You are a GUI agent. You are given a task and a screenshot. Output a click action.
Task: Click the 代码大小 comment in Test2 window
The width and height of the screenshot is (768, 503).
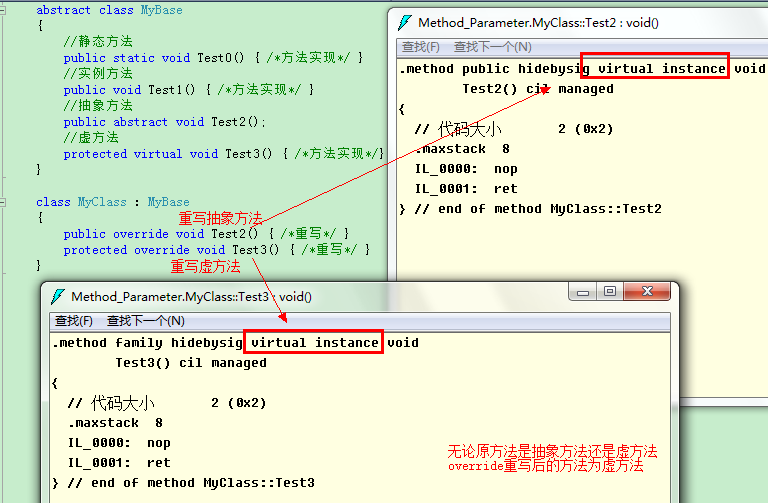513,129
